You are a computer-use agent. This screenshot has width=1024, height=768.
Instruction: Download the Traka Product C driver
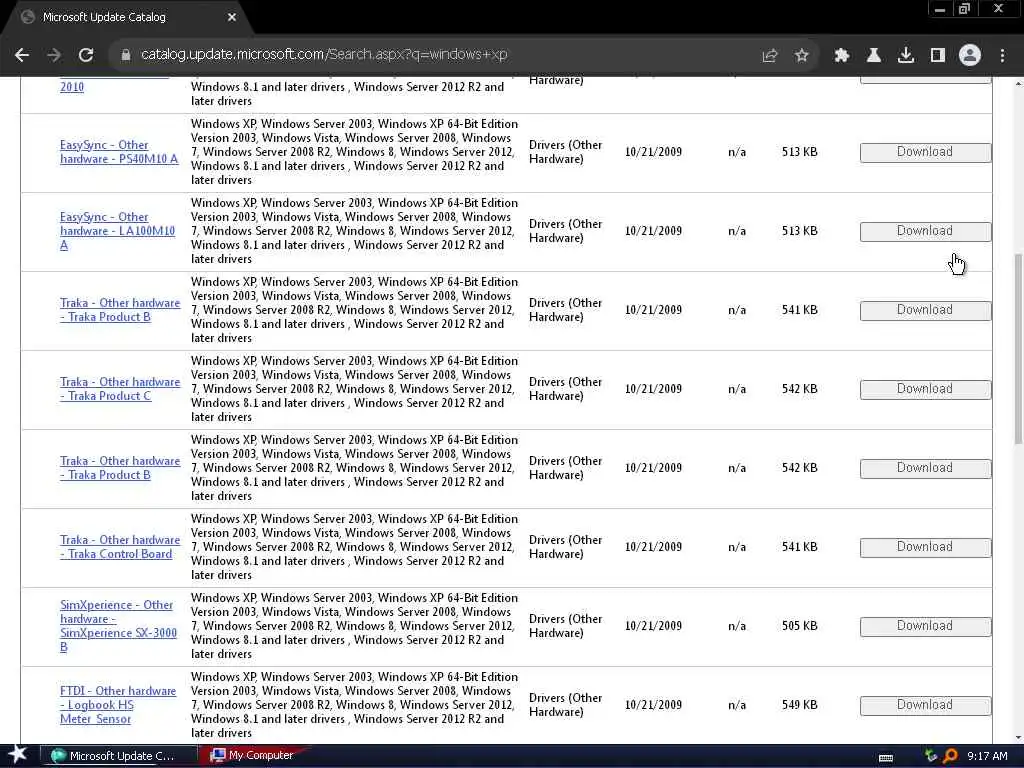(925, 389)
